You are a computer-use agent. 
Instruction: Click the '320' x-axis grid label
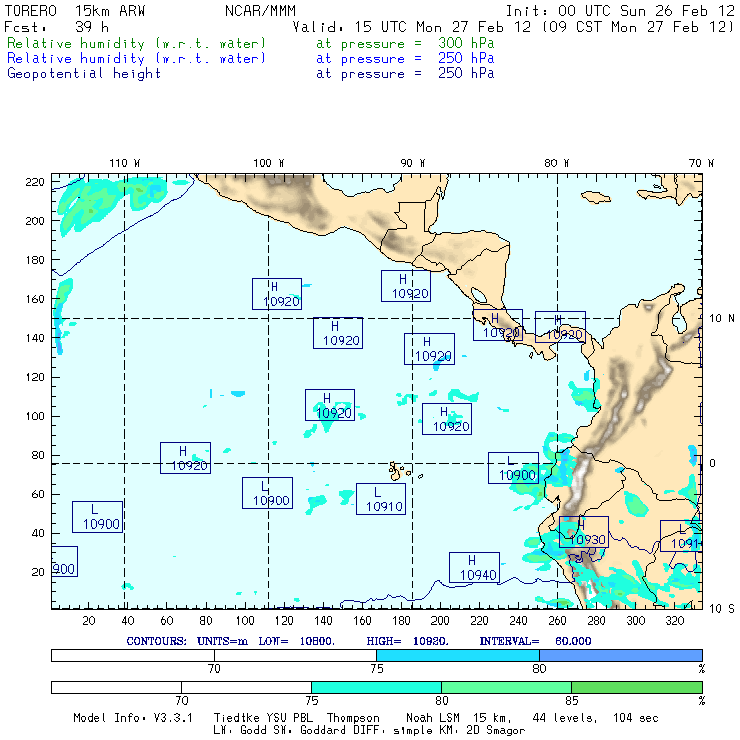click(x=675, y=621)
